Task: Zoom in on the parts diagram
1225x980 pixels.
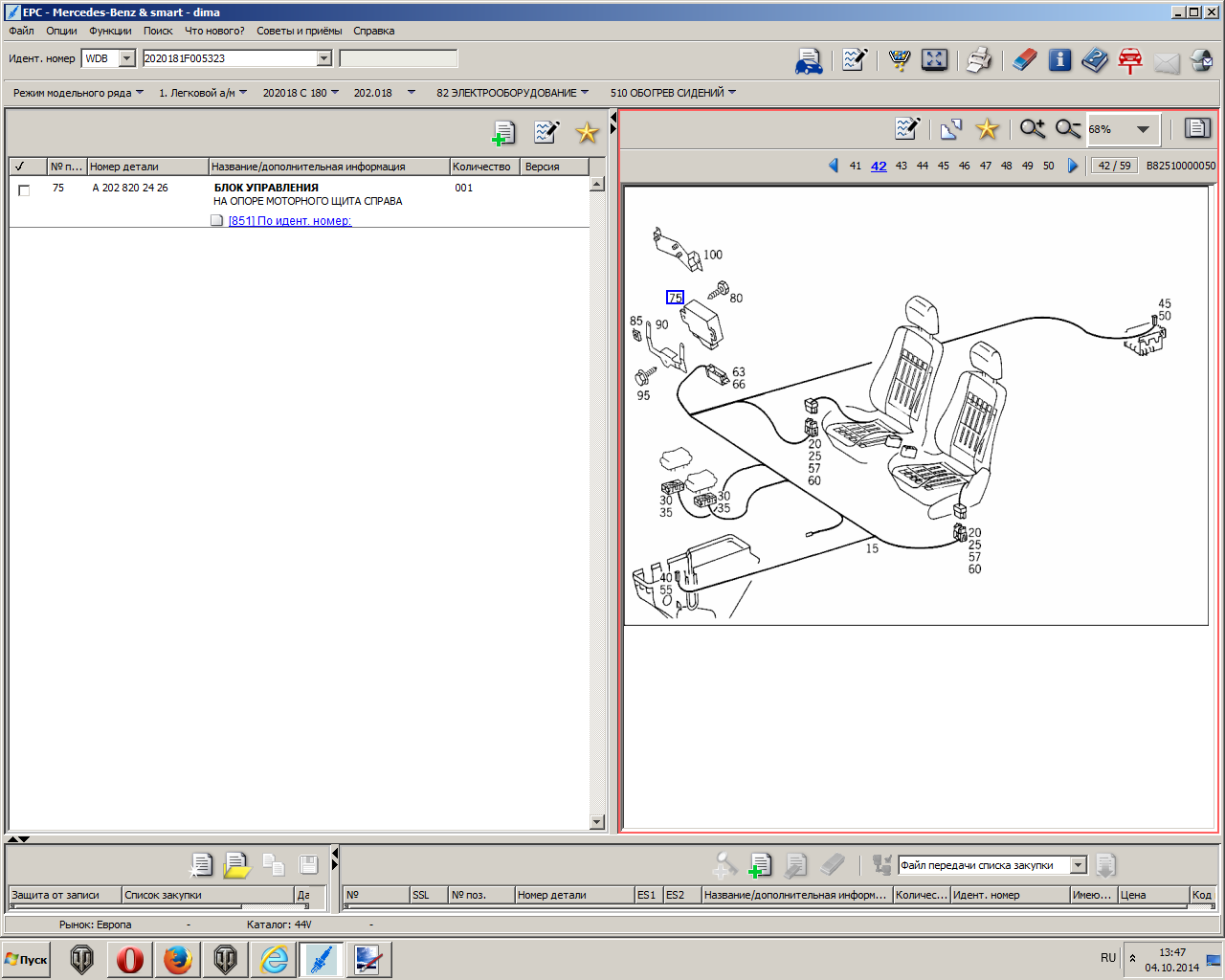Action: pyautogui.click(x=1033, y=128)
